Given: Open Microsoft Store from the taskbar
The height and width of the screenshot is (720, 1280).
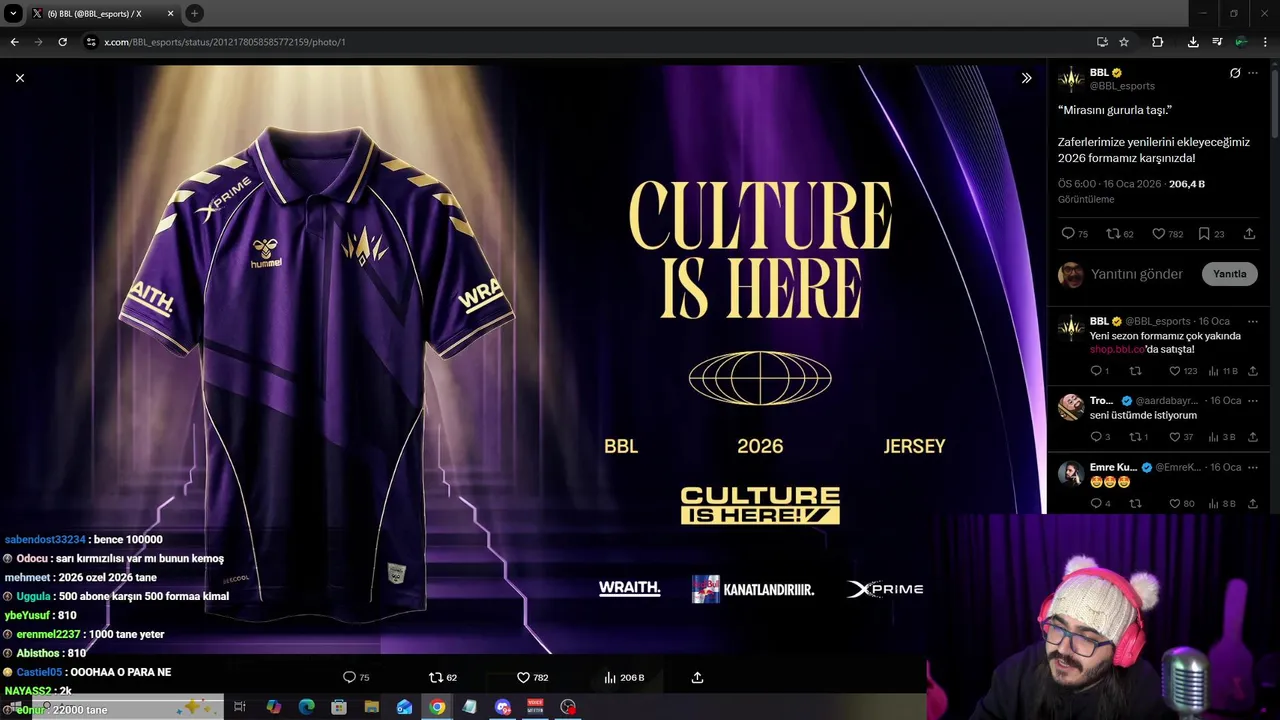Looking at the screenshot, I should tap(339, 707).
